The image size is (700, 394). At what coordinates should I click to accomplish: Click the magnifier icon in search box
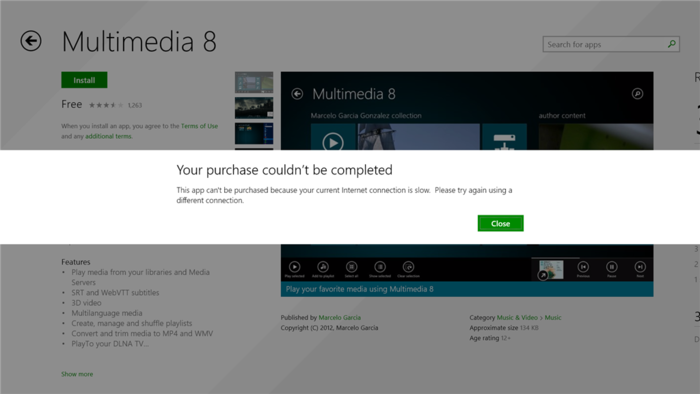click(671, 44)
